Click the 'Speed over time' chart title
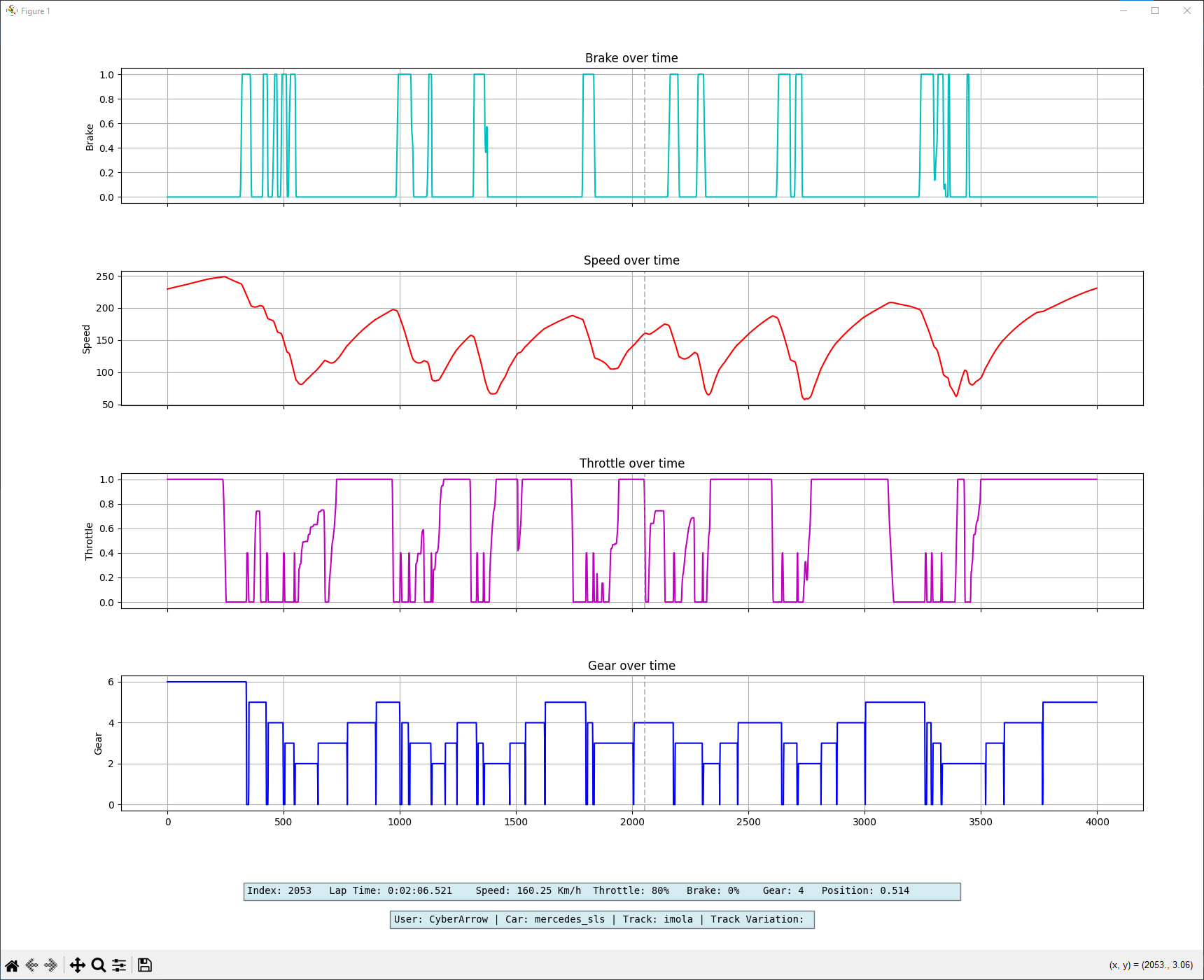 tap(631, 260)
